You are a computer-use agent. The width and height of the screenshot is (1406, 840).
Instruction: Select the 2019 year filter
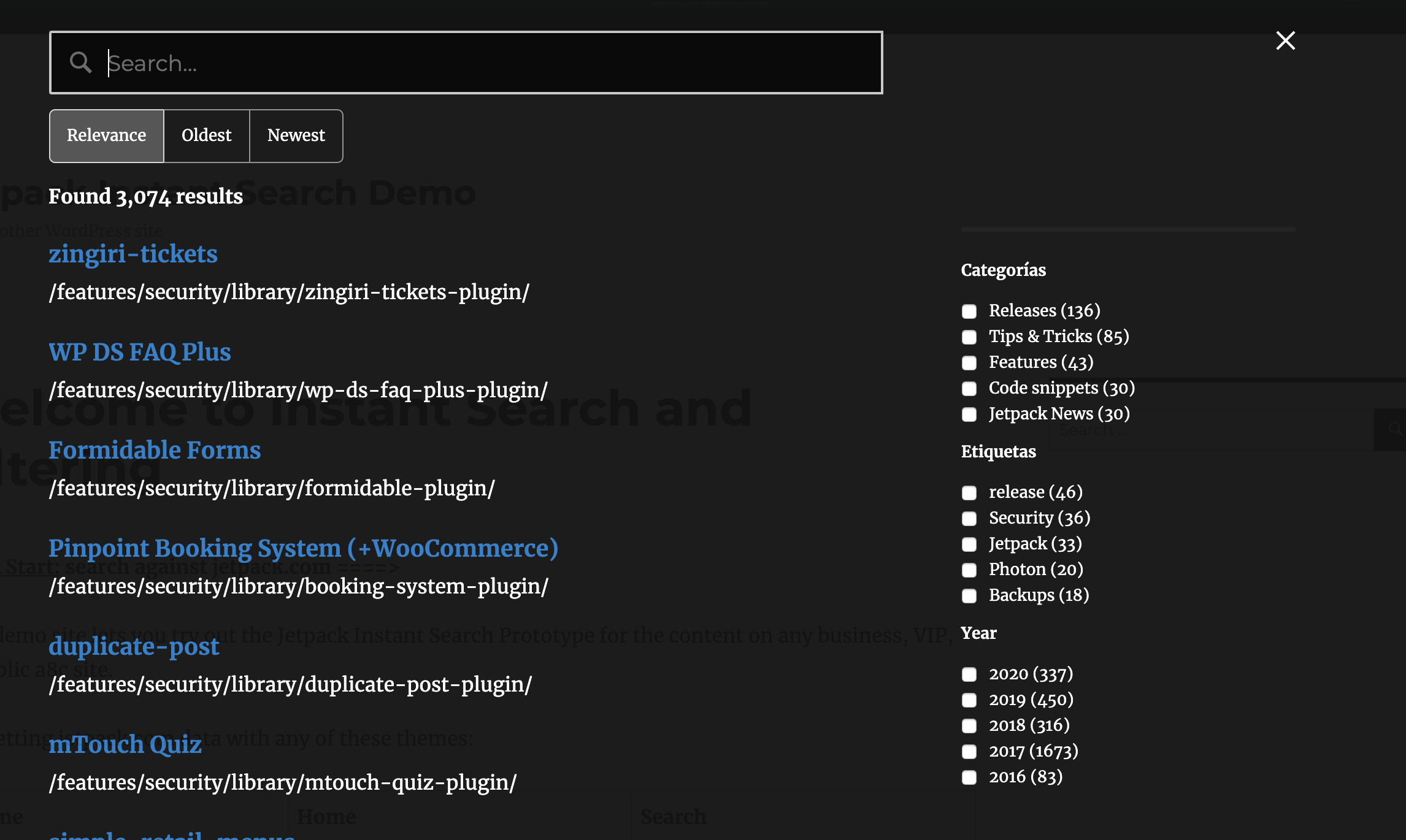click(970, 701)
